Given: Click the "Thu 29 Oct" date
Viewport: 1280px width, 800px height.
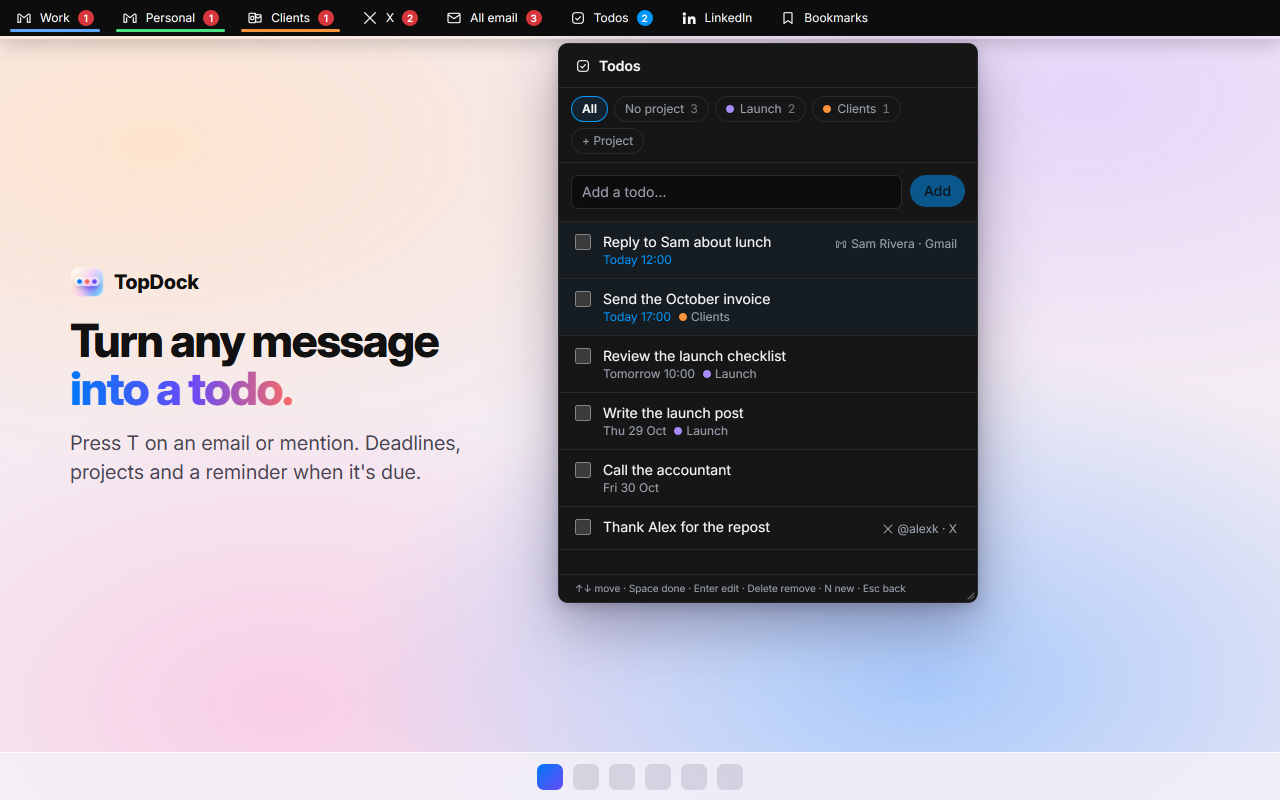Looking at the screenshot, I should pos(635,431).
